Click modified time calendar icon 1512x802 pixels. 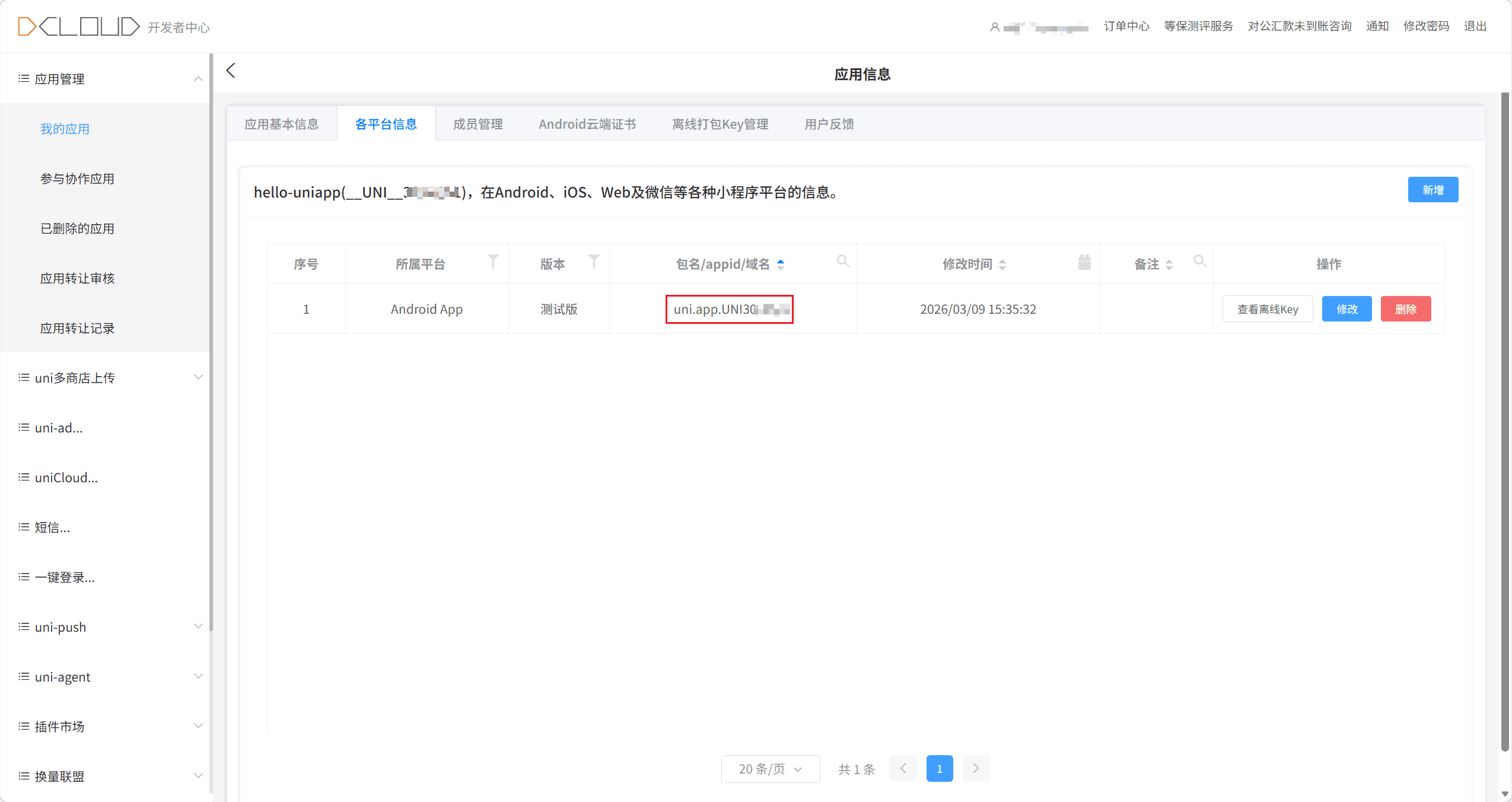[1084, 262]
